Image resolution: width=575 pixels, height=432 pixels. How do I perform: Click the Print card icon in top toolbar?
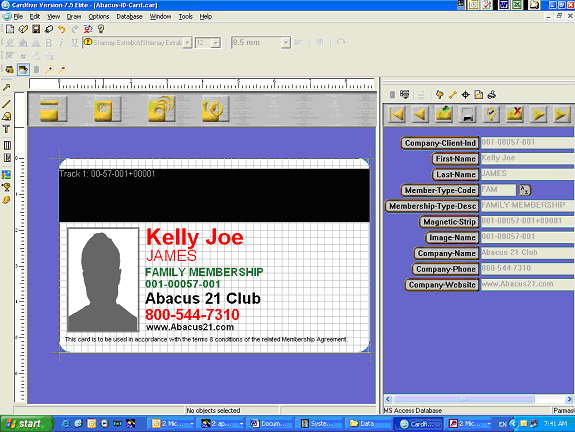(x=49, y=29)
